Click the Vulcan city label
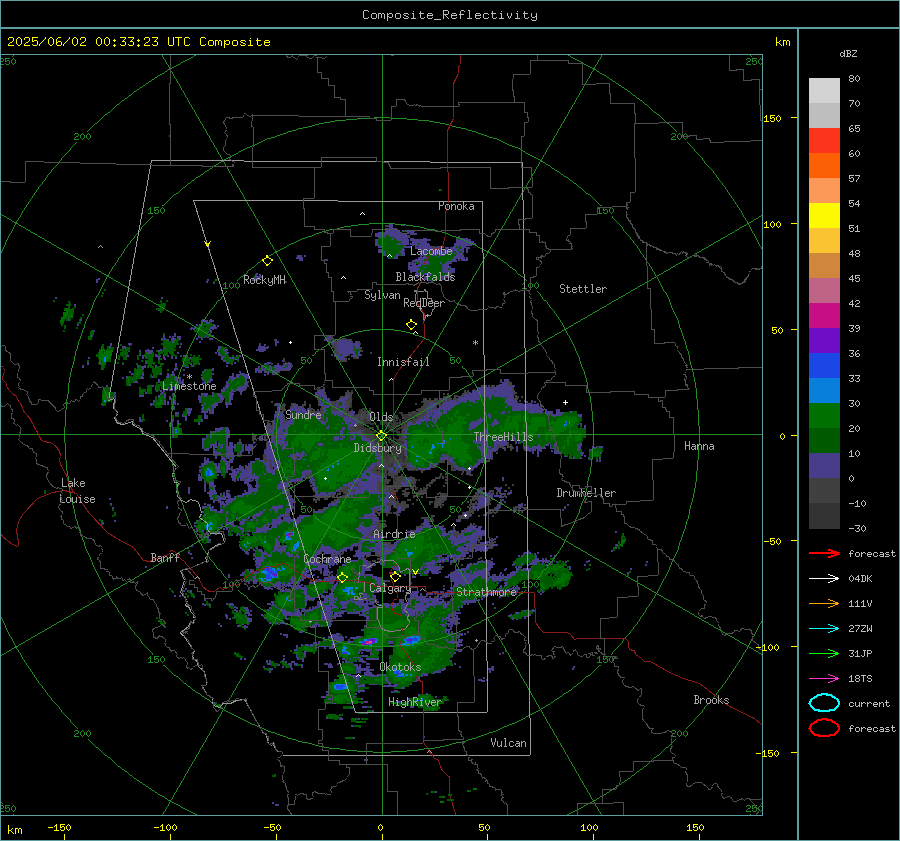Screen dimensions: 900x841 pyautogui.click(x=509, y=743)
